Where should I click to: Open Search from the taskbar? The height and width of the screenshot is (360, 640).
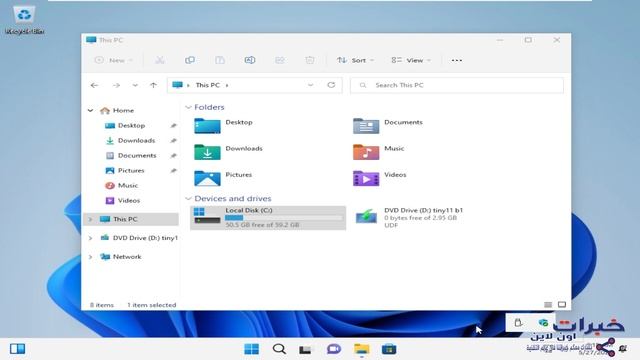point(279,349)
